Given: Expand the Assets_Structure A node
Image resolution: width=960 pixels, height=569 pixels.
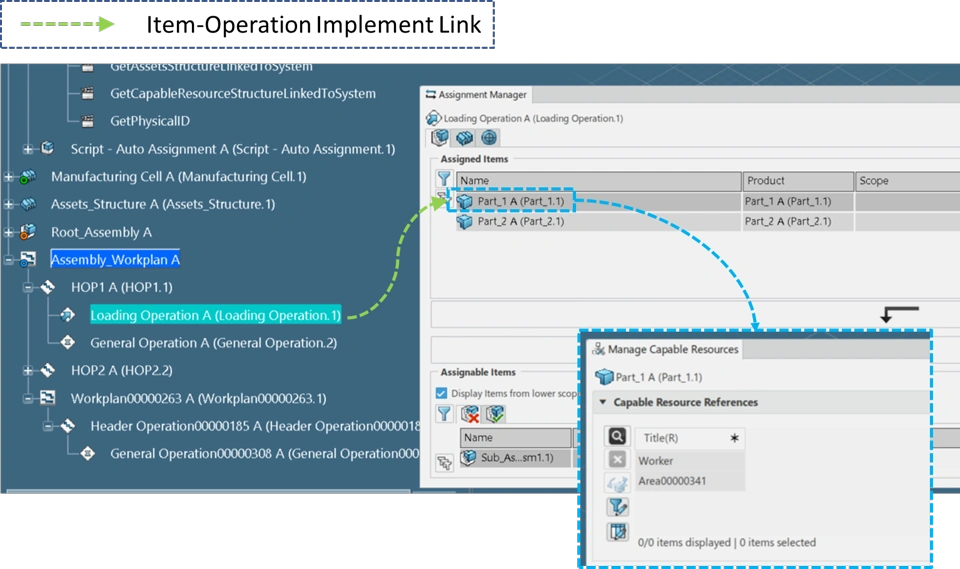Looking at the screenshot, I should point(8,205).
